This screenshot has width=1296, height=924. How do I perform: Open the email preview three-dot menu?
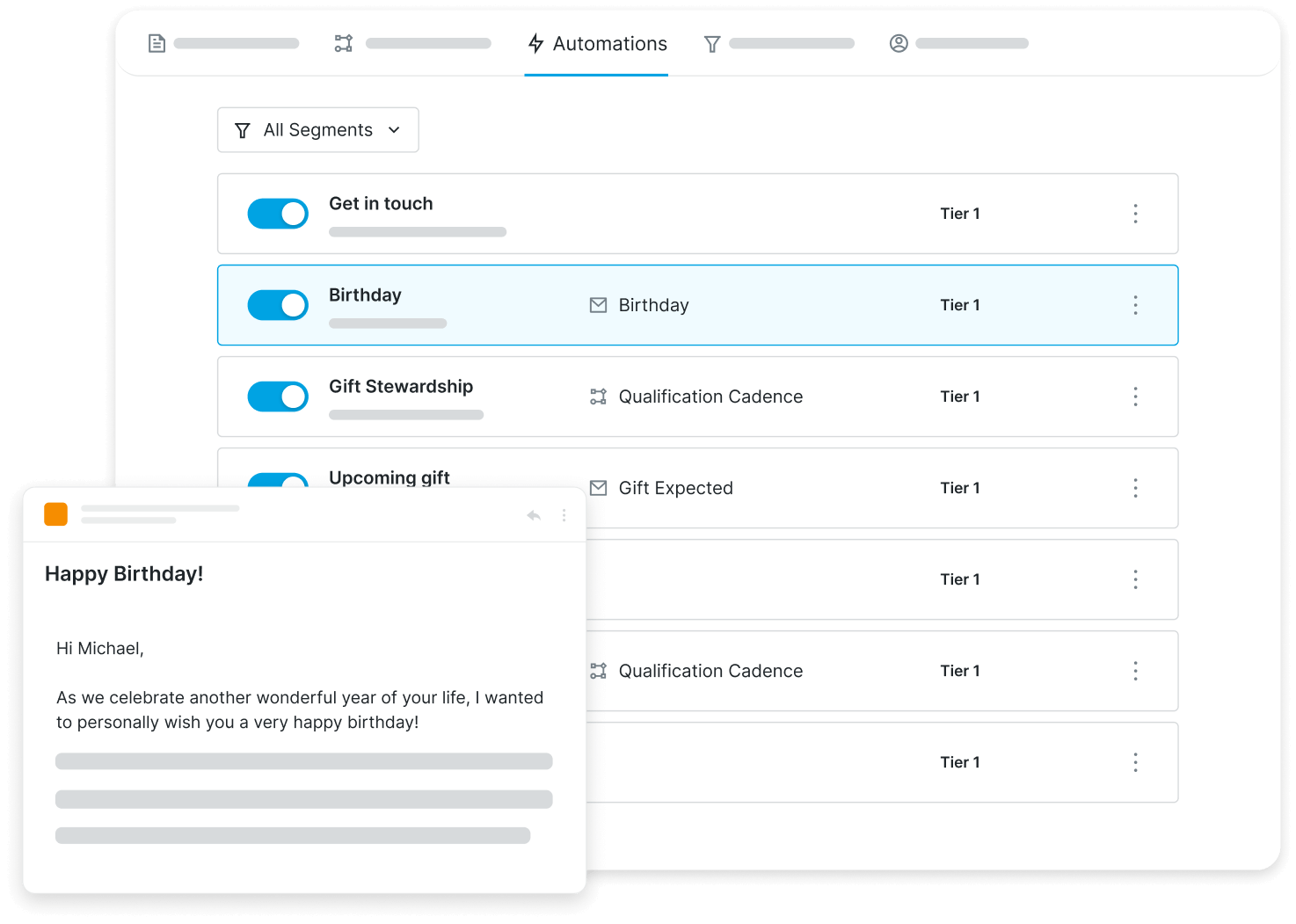click(564, 515)
